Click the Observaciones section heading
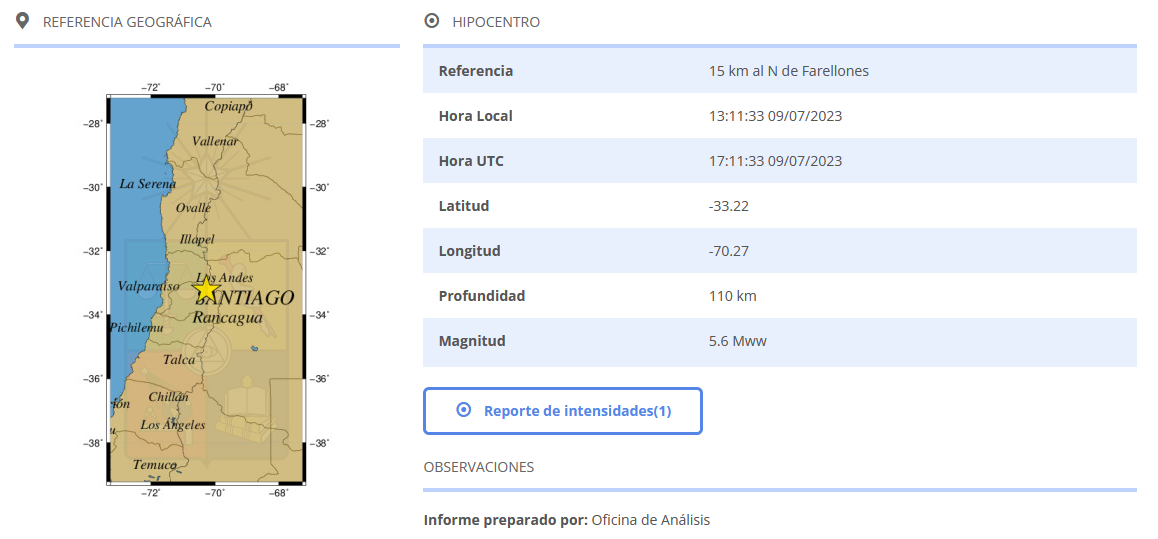The height and width of the screenshot is (539, 1158). (479, 467)
